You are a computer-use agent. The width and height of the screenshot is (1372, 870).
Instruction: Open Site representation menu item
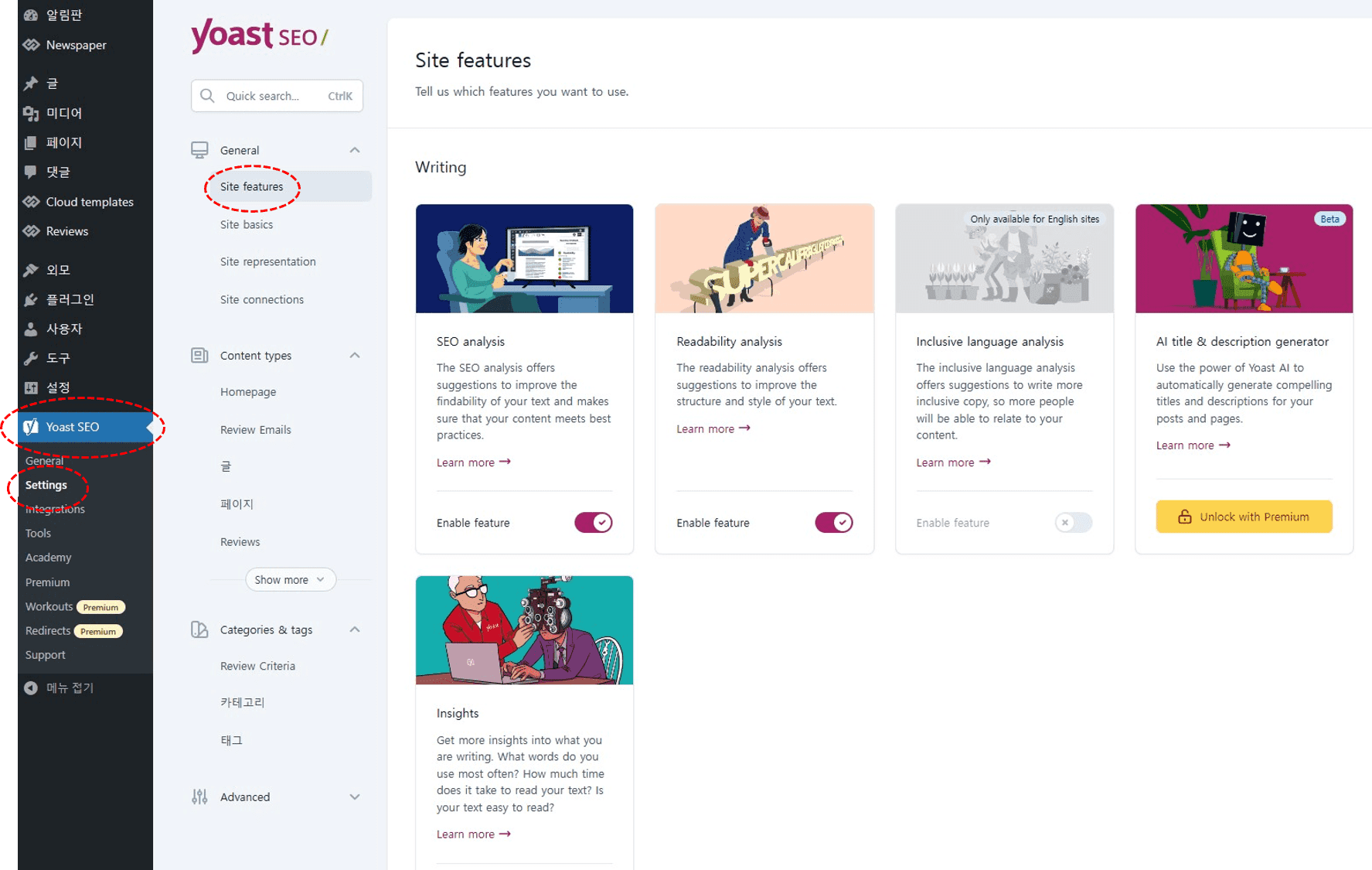267,261
